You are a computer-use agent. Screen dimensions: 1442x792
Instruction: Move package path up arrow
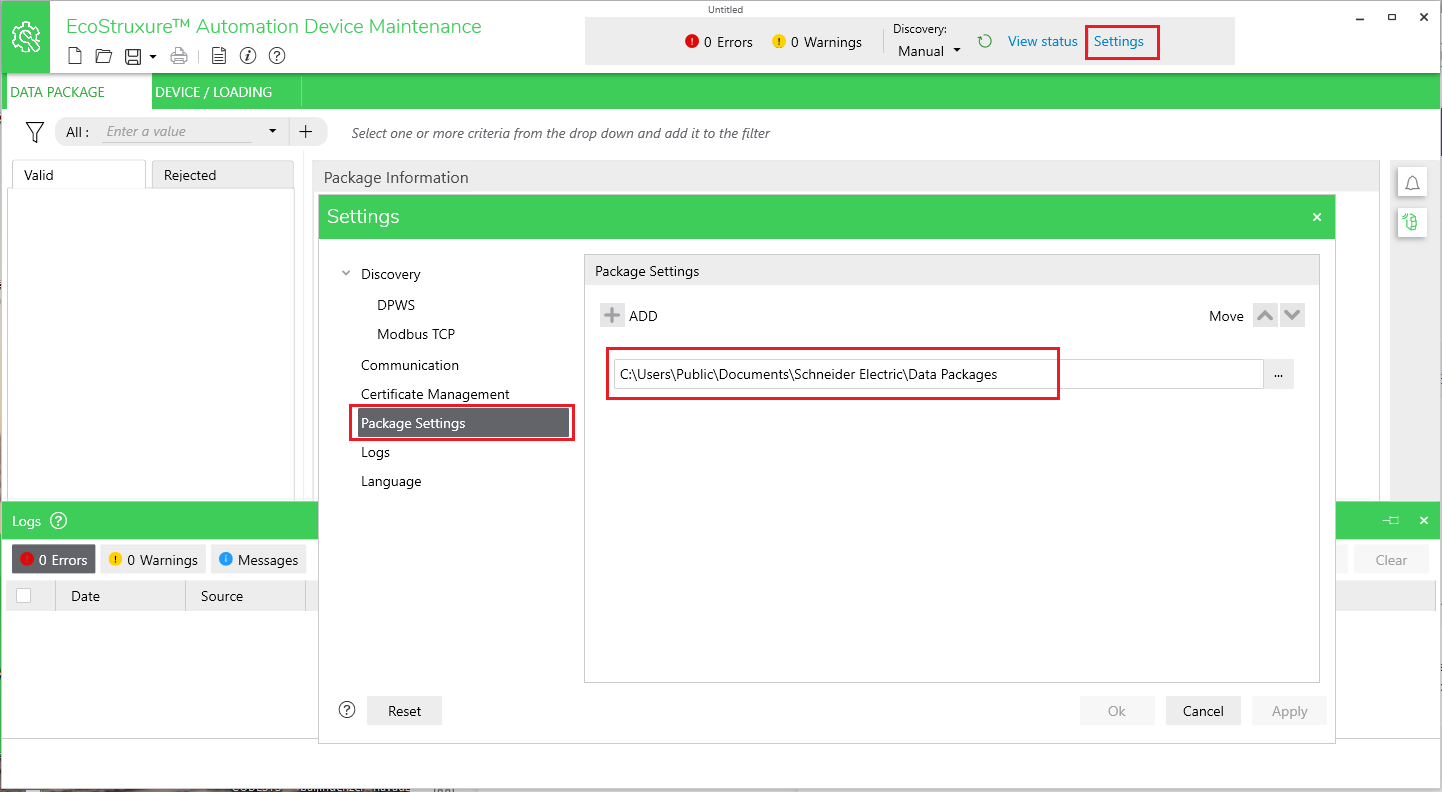click(1265, 315)
